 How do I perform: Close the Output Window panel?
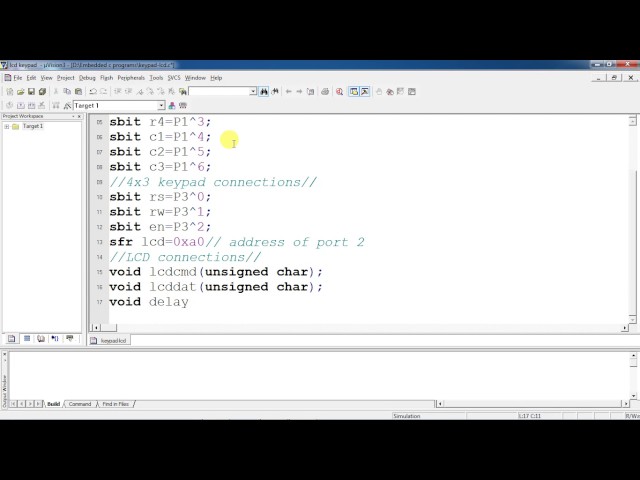click(4, 355)
